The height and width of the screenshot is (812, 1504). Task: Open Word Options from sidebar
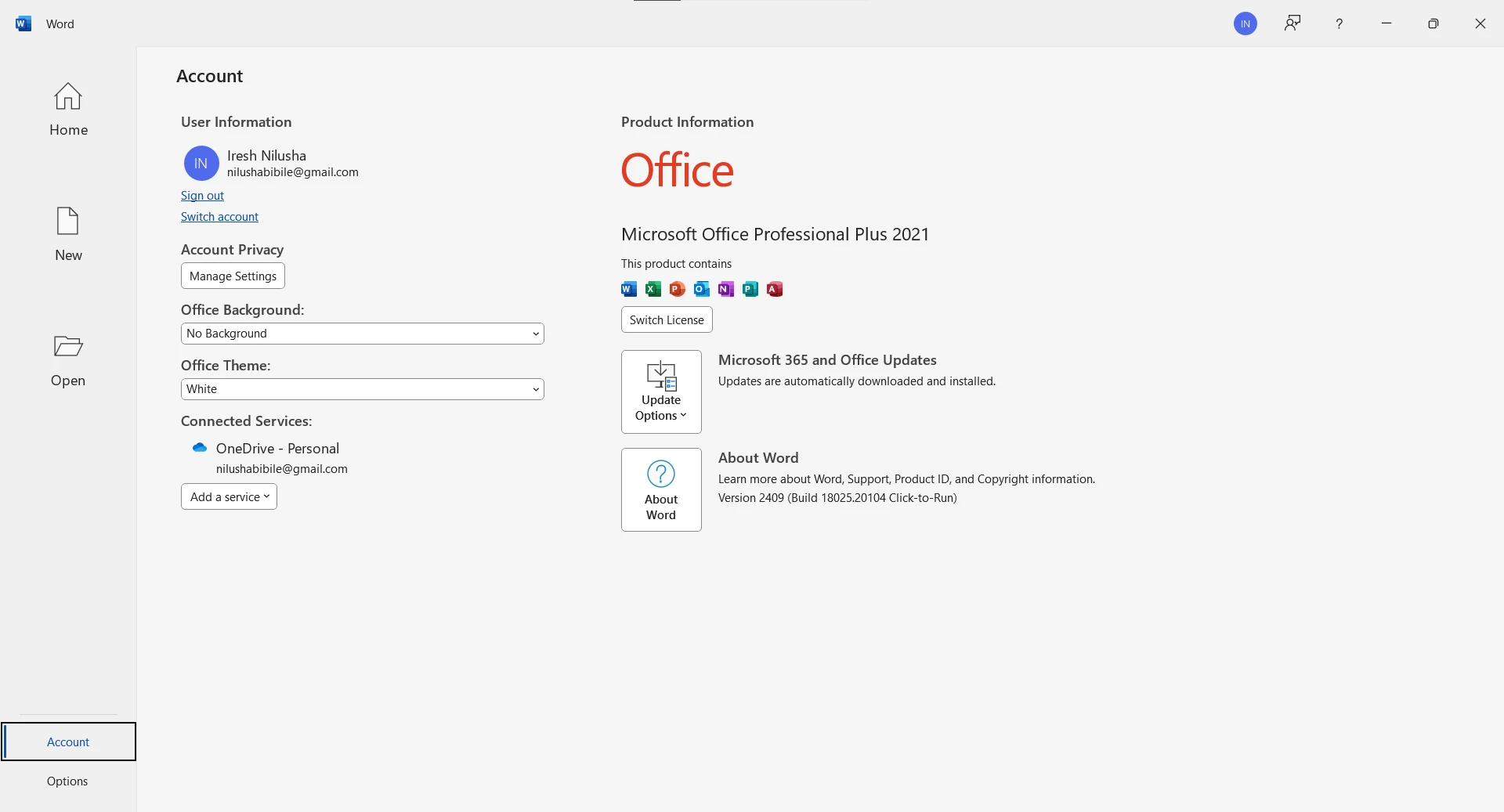tap(67, 781)
